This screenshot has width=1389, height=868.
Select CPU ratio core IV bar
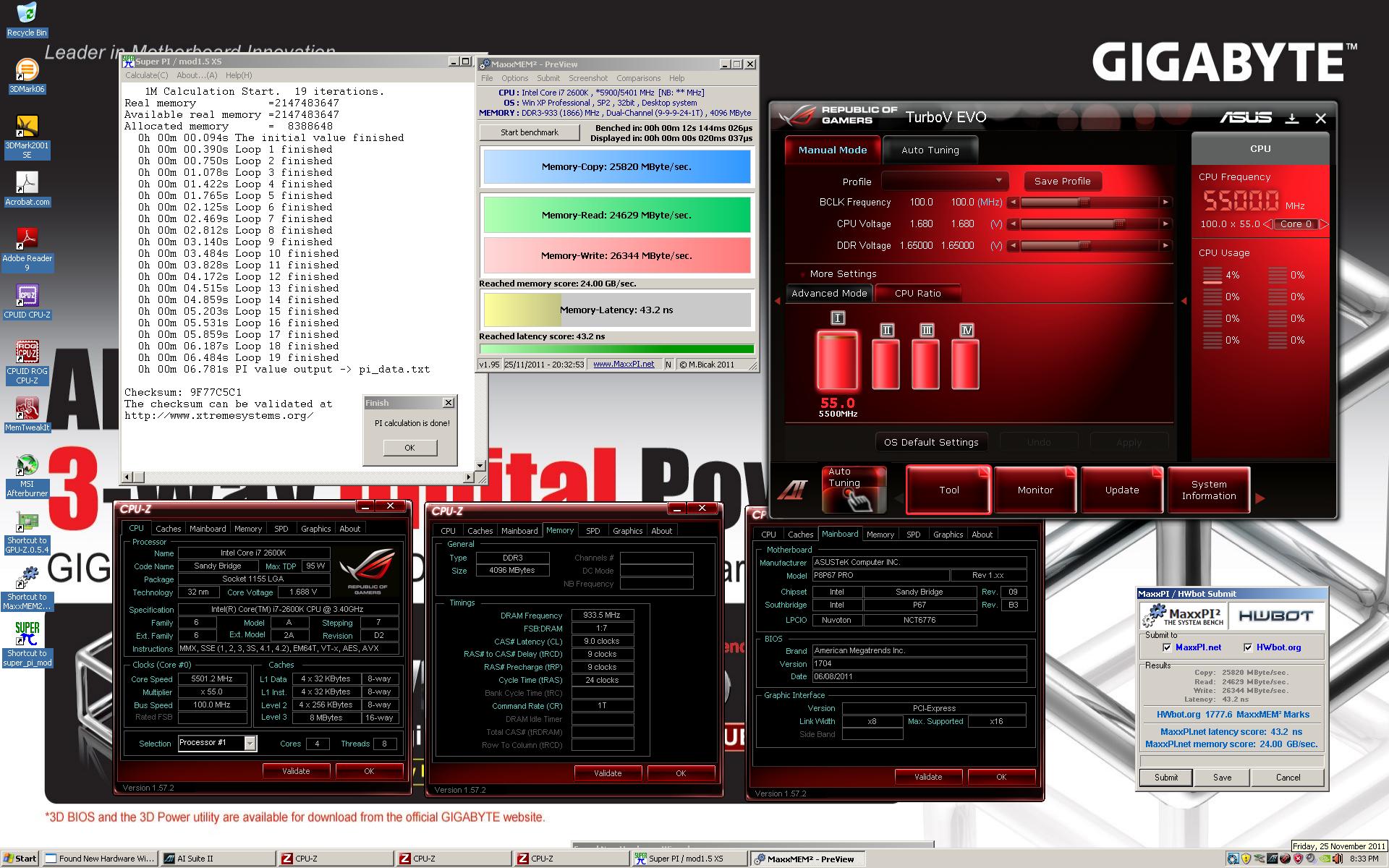click(x=966, y=365)
